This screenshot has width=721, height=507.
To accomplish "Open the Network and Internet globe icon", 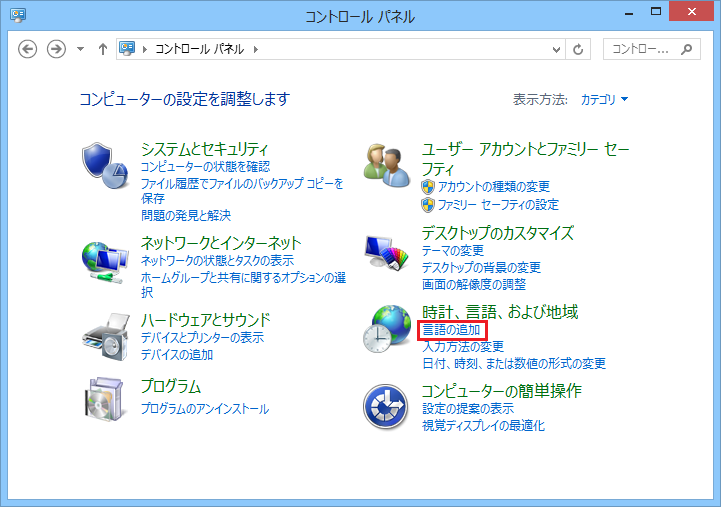I will pyautogui.click(x=106, y=261).
